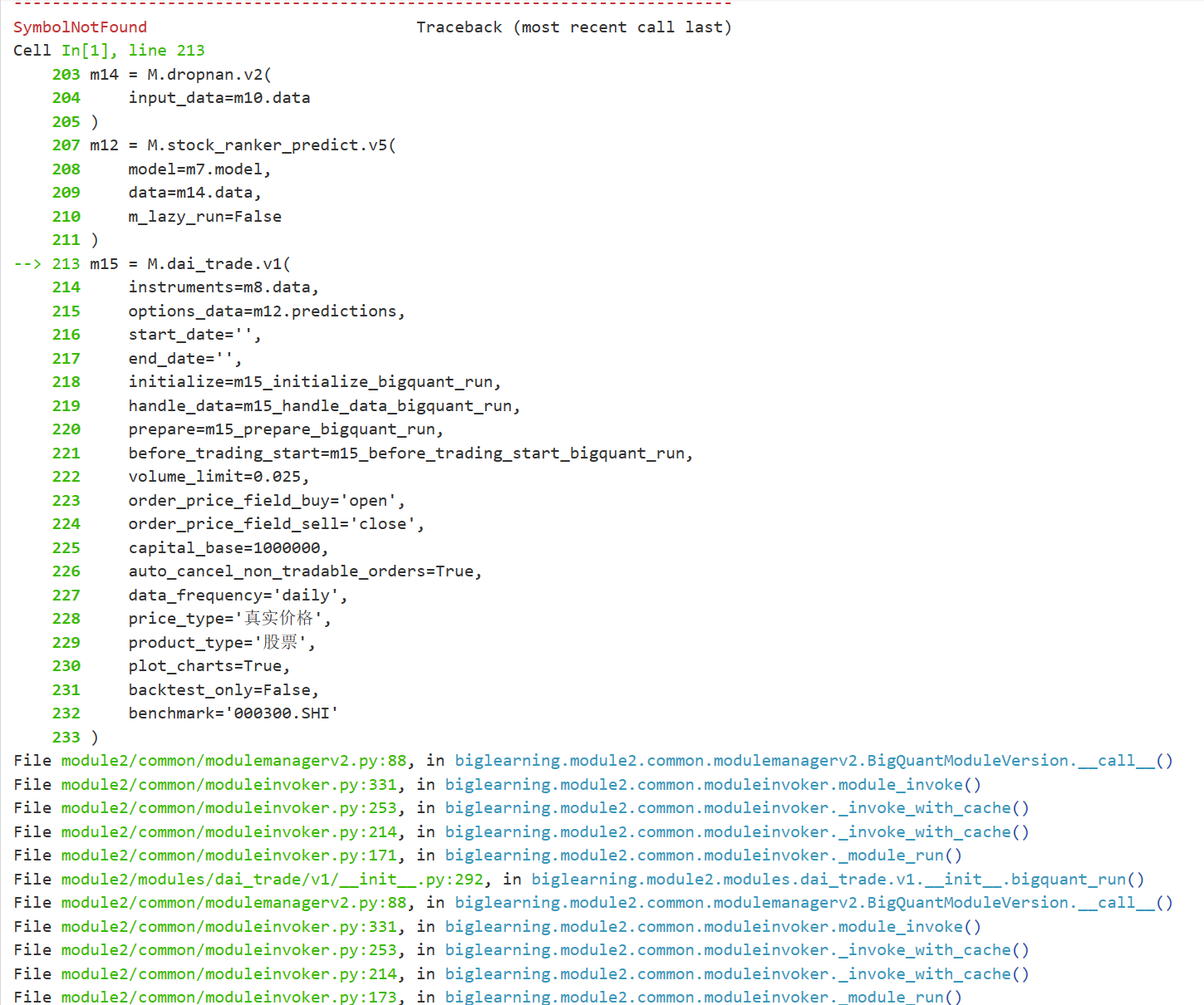Click the capital_base=1000000 argument

(x=228, y=548)
